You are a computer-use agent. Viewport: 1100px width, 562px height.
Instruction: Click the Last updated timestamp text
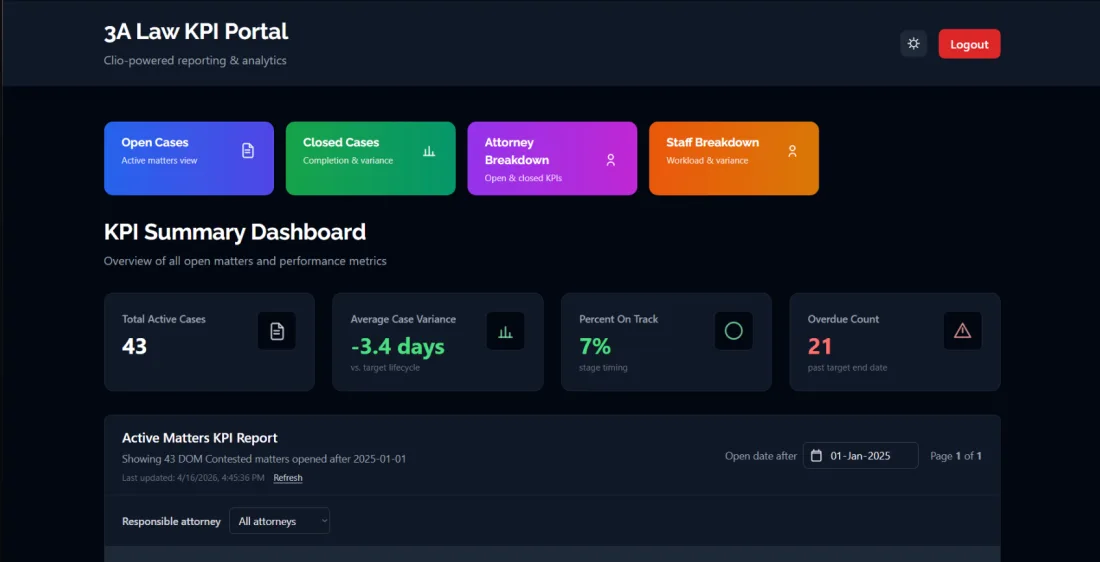pos(193,478)
